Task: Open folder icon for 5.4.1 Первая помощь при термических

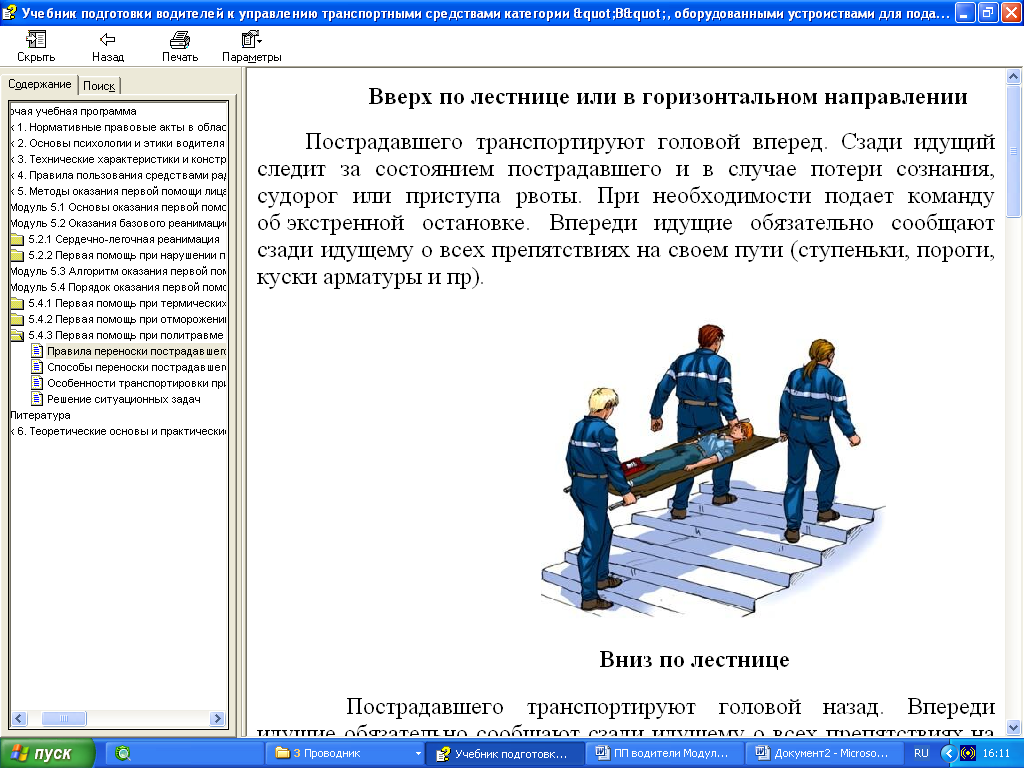Action: [18, 304]
